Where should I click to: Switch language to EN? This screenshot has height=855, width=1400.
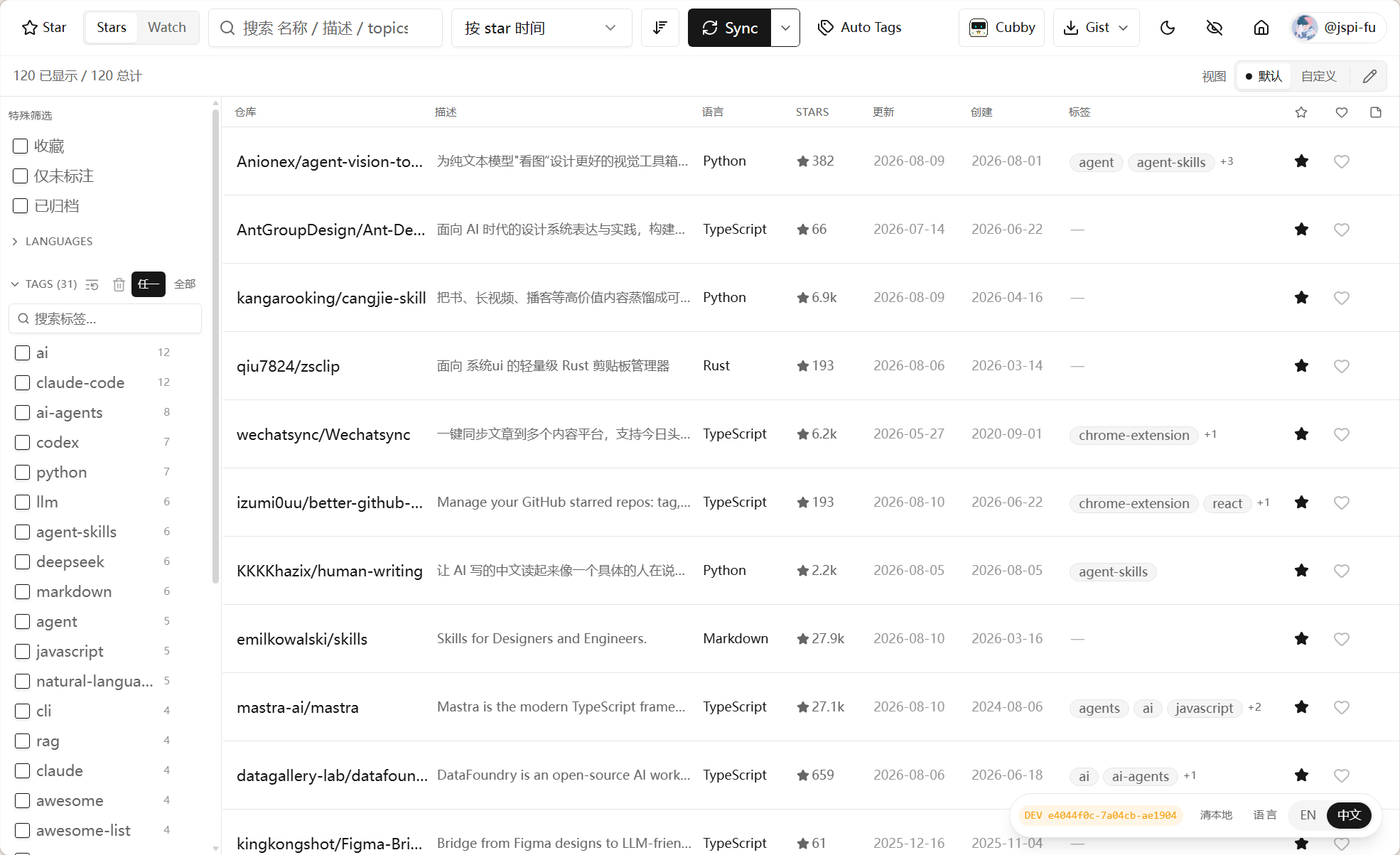tap(1308, 815)
